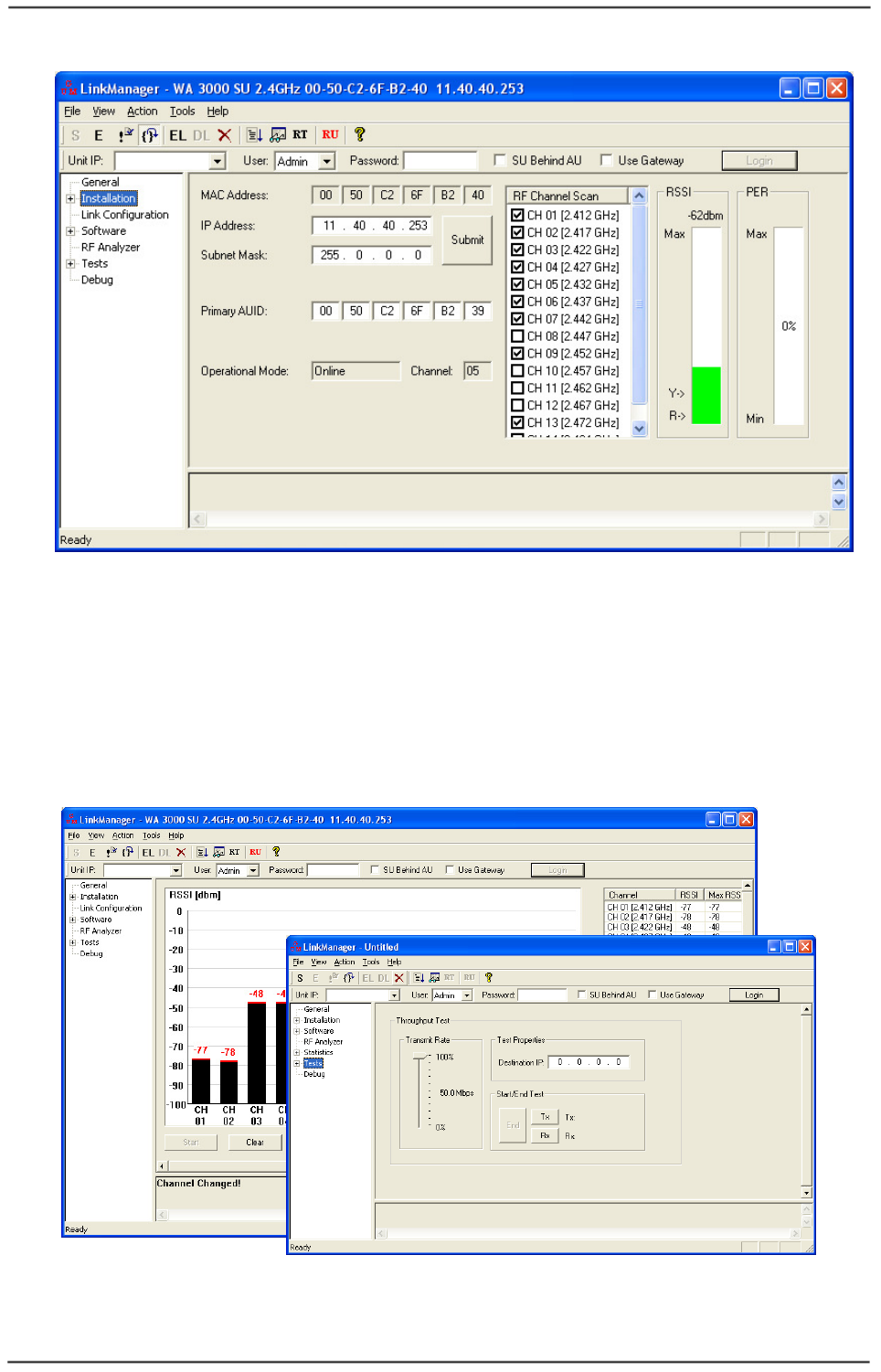Select RF Analyzer in the Installation window tree
Viewport: 881px width, 1372px height.
tap(110, 248)
